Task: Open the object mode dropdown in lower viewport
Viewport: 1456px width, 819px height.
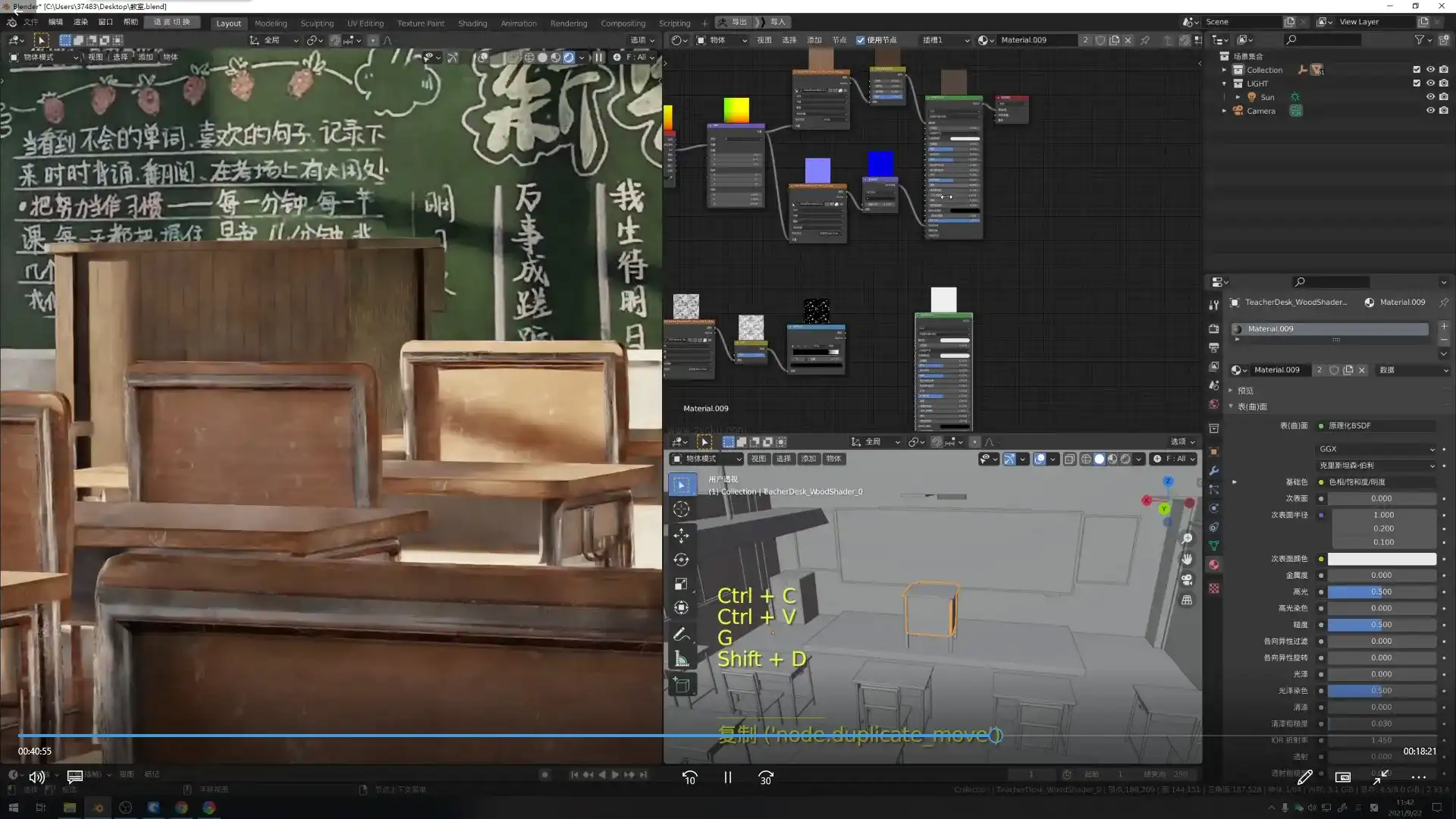Action: point(707,459)
